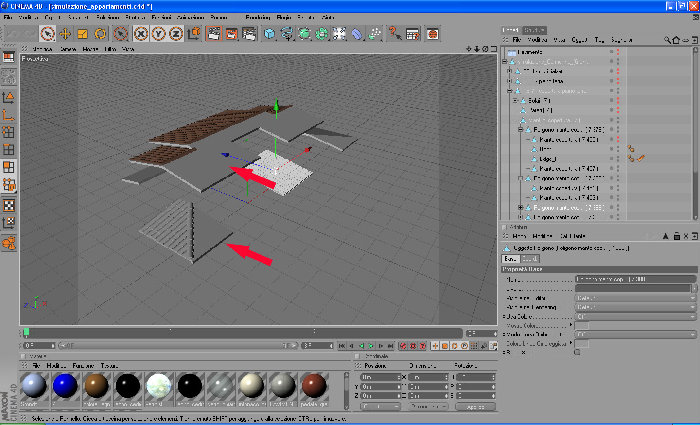
Task: Collapse the first Poligono manto tree node
Action: pyautogui.click(x=520, y=130)
